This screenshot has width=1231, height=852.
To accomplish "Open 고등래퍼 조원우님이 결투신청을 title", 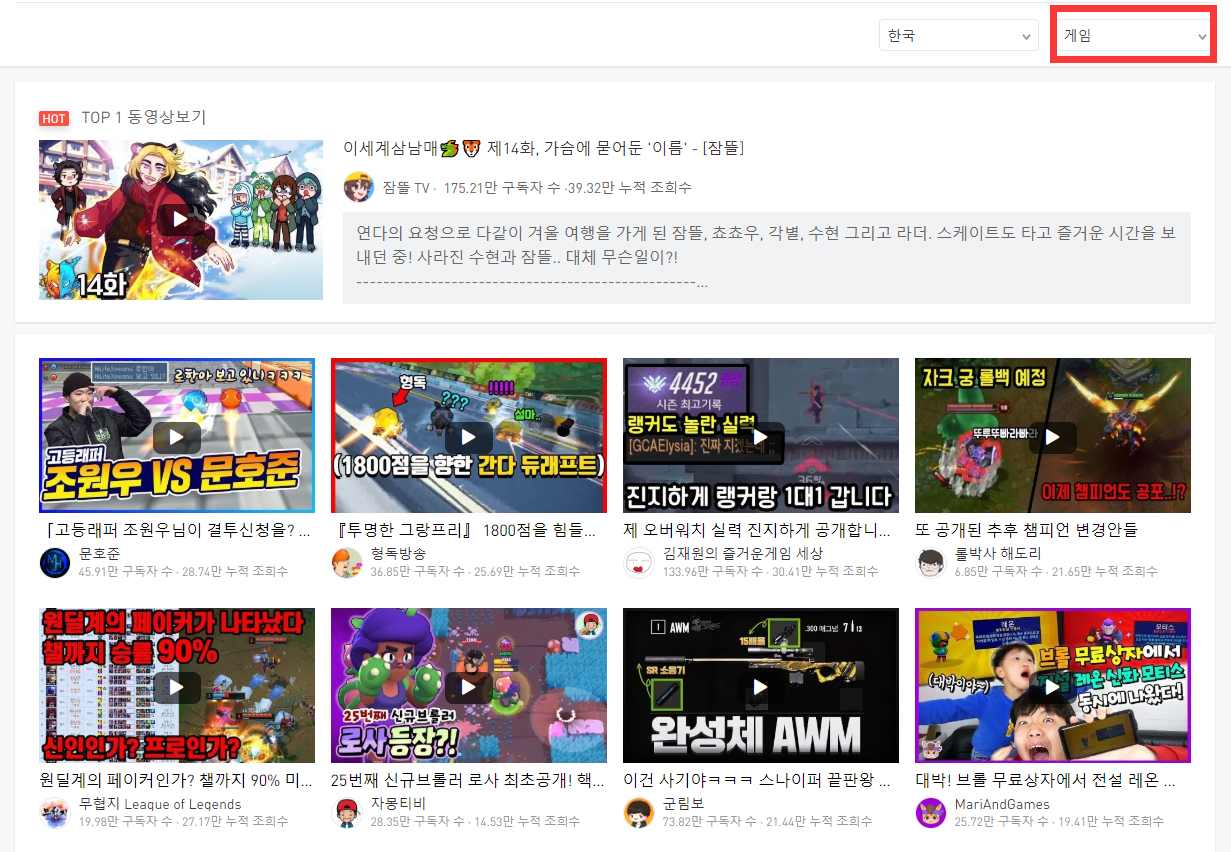I will [175, 530].
